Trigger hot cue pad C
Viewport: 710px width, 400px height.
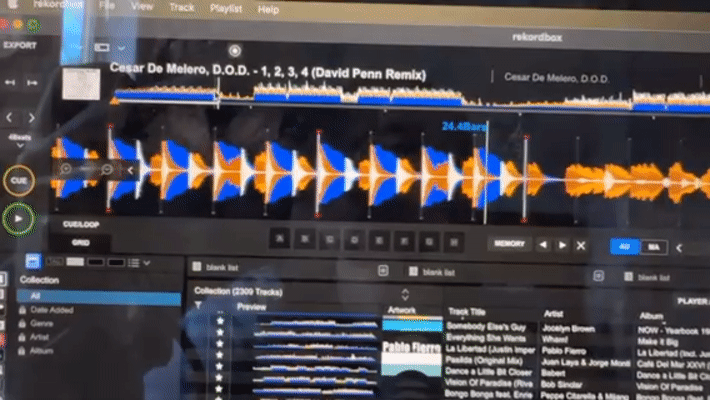330,240
